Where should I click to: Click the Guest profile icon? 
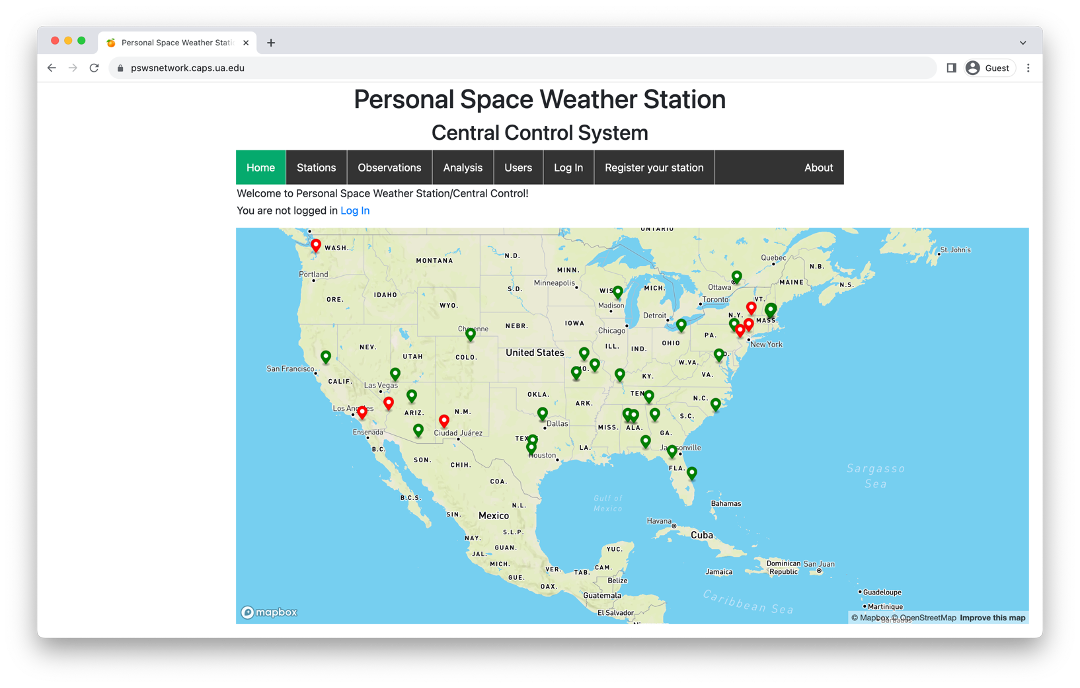972,67
